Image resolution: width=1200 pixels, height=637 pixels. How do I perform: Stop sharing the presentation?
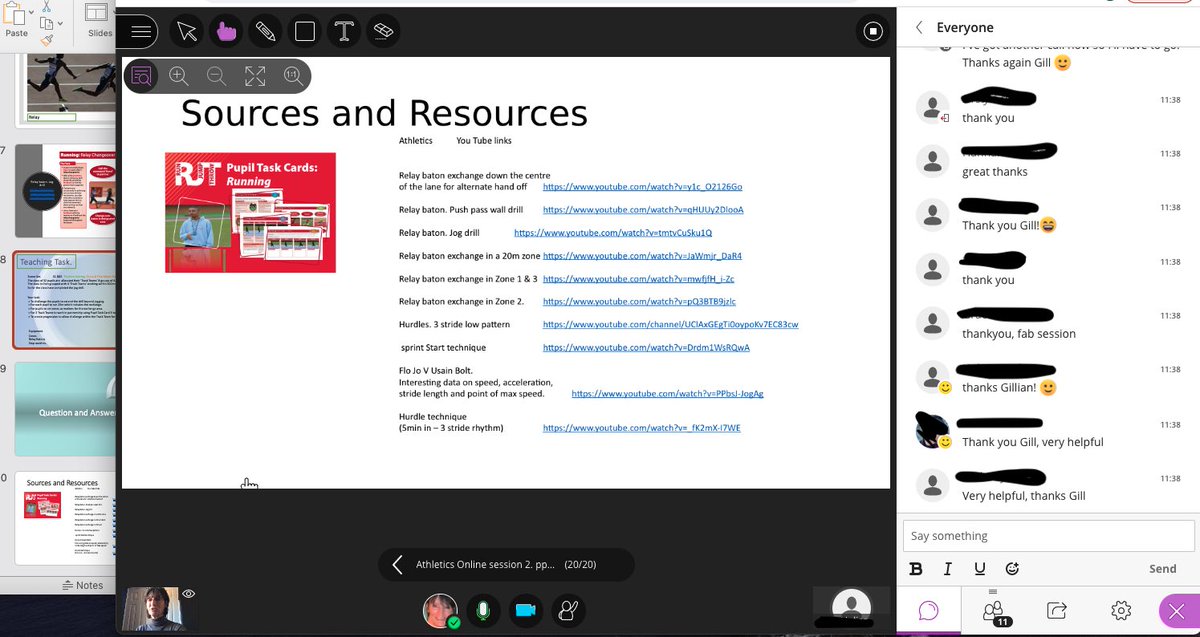(x=873, y=32)
